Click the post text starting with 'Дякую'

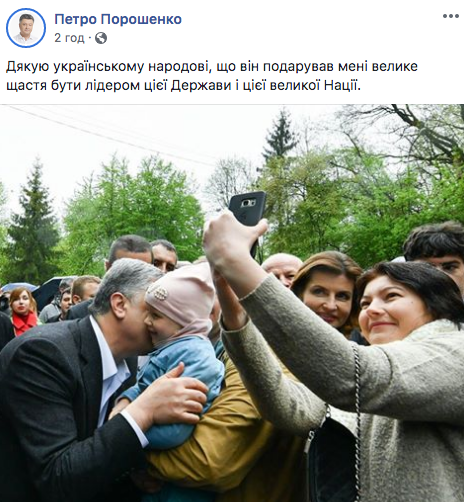point(212,76)
